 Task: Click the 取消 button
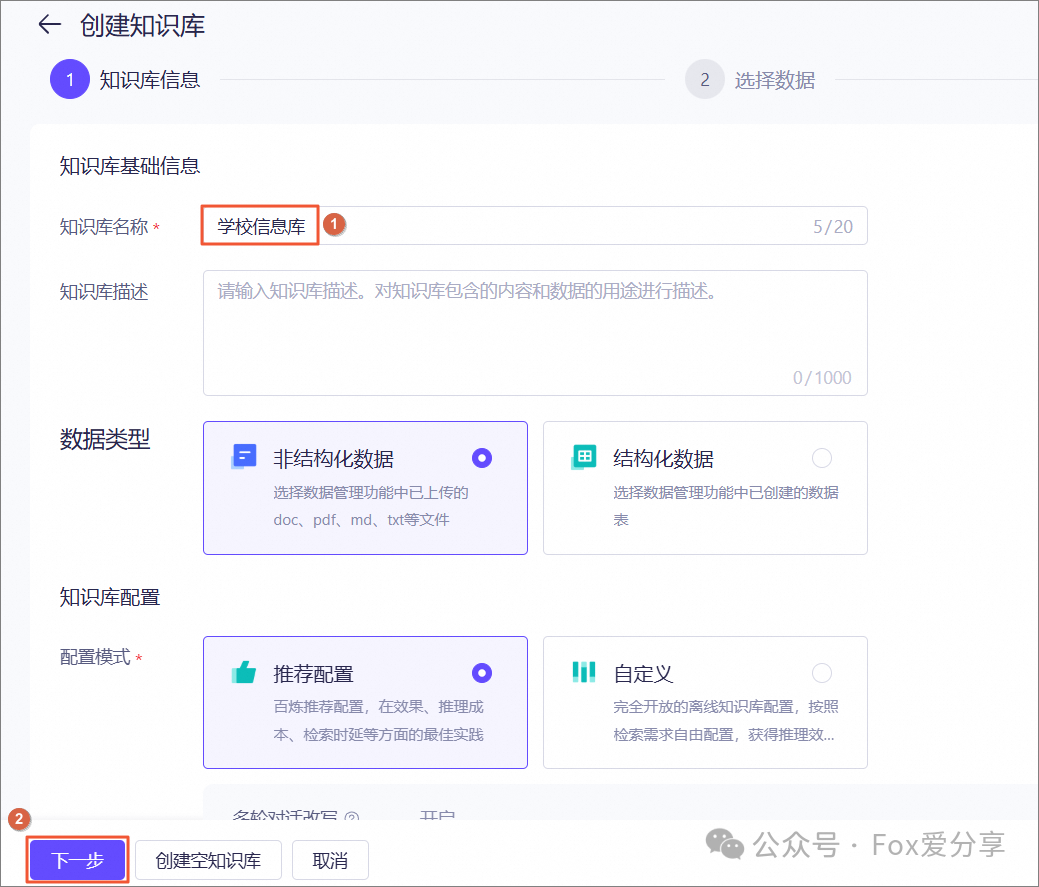(x=330, y=861)
